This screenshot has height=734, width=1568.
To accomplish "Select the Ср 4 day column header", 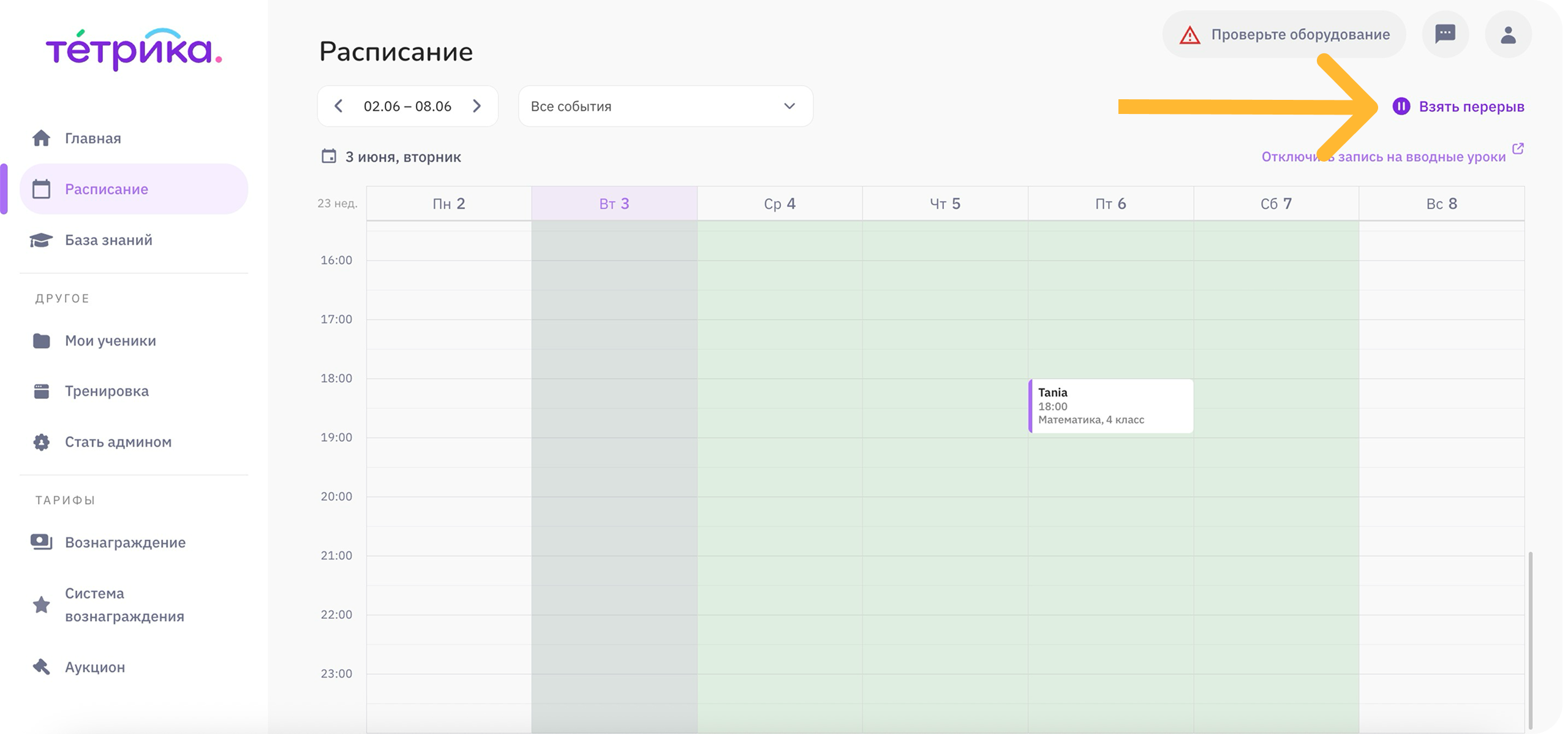I will click(x=779, y=203).
